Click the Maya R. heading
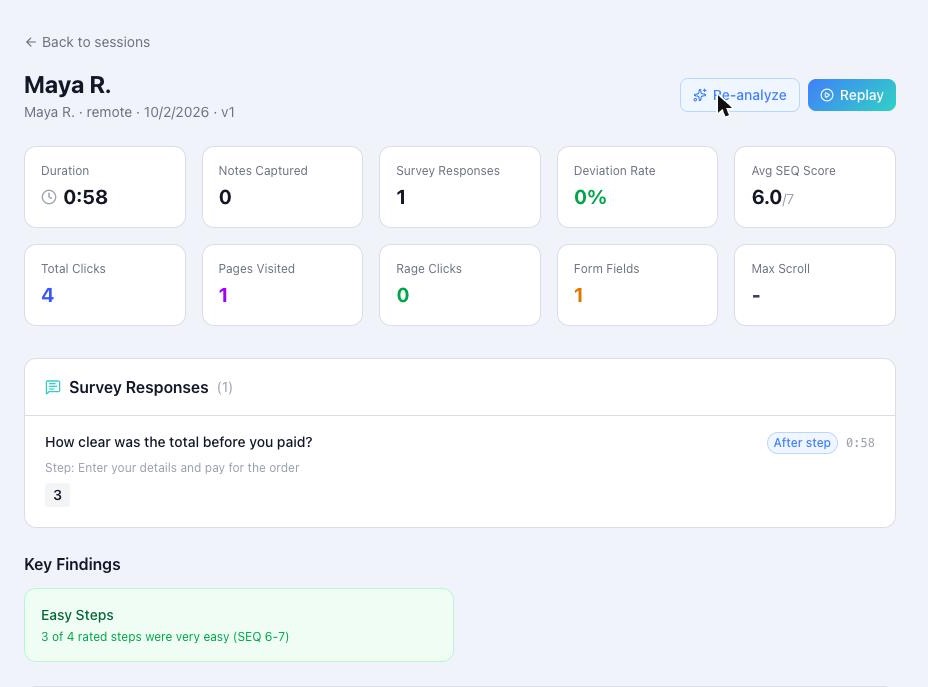The image size is (928, 687). [67, 85]
